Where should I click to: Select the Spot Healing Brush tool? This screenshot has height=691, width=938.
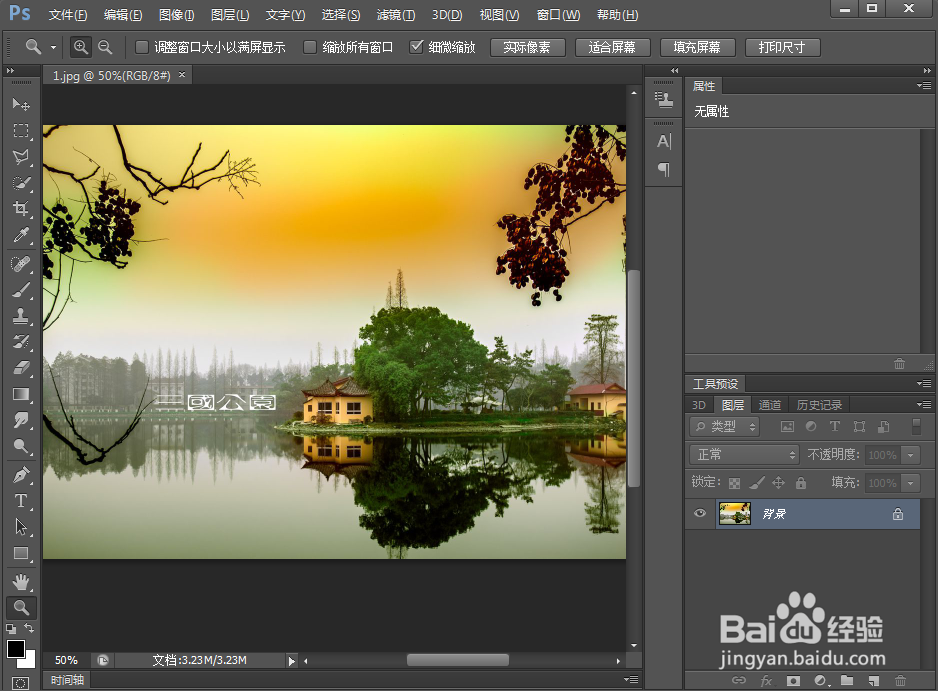[21, 264]
